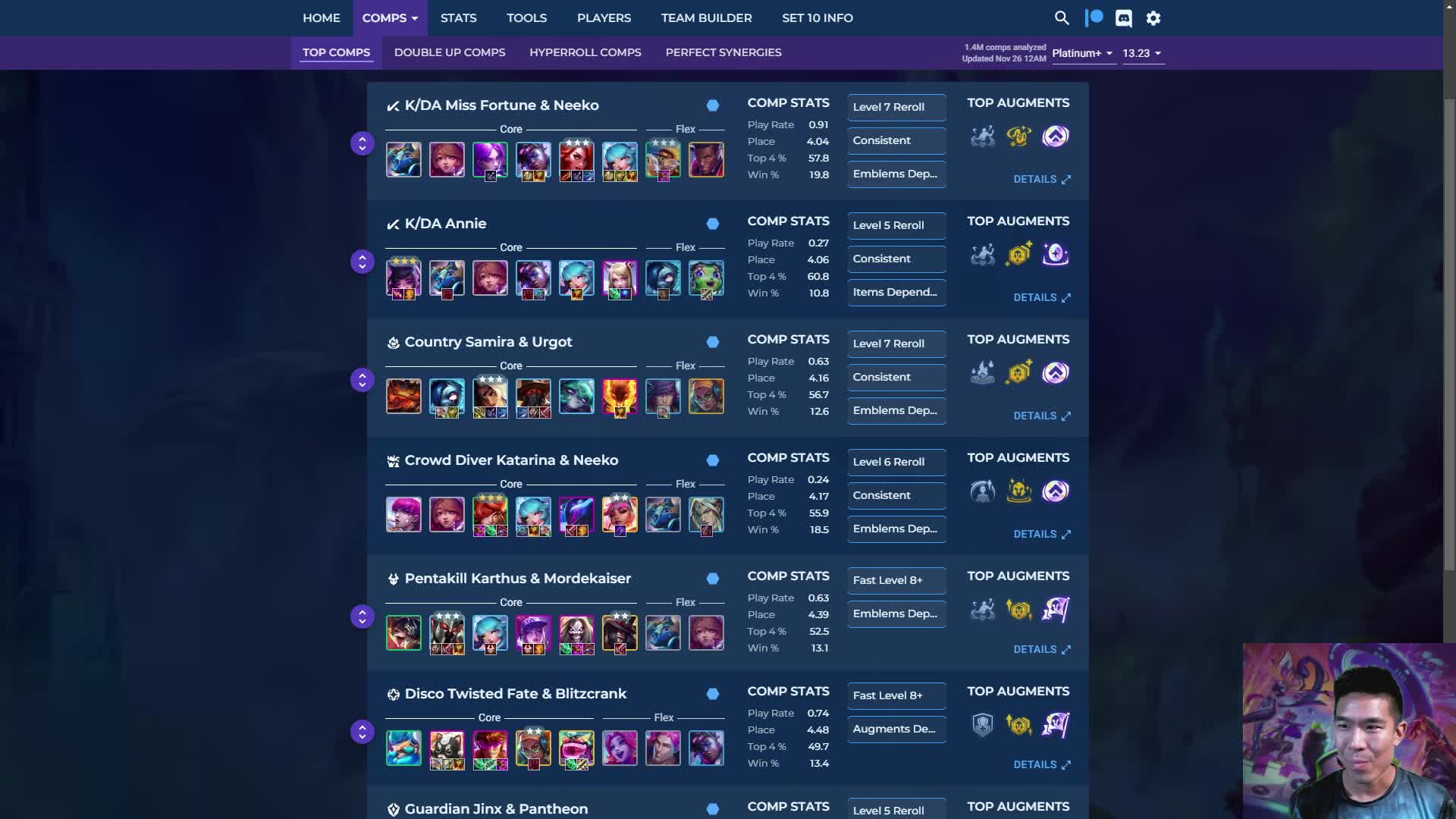The height and width of the screenshot is (819, 1456).
Task: Open Details link for Country Samira & Urgot
Action: pyautogui.click(x=1042, y=416)
